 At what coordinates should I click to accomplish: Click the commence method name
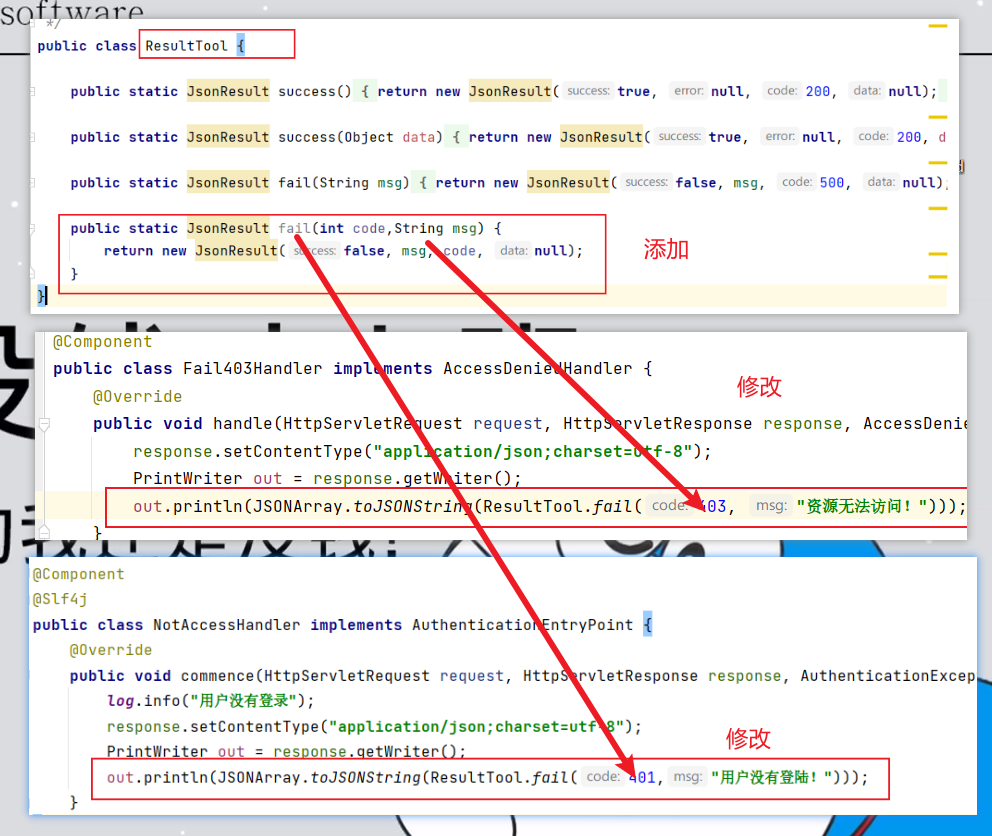pyautogui.click(x=217, y=676)
